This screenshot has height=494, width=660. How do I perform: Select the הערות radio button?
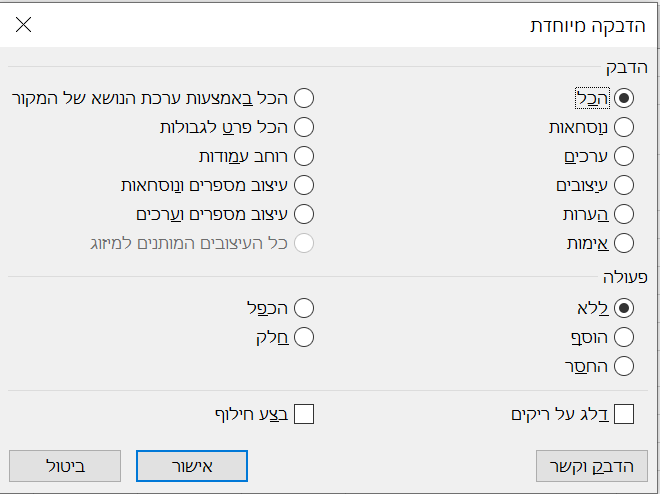tap(625, 214)
